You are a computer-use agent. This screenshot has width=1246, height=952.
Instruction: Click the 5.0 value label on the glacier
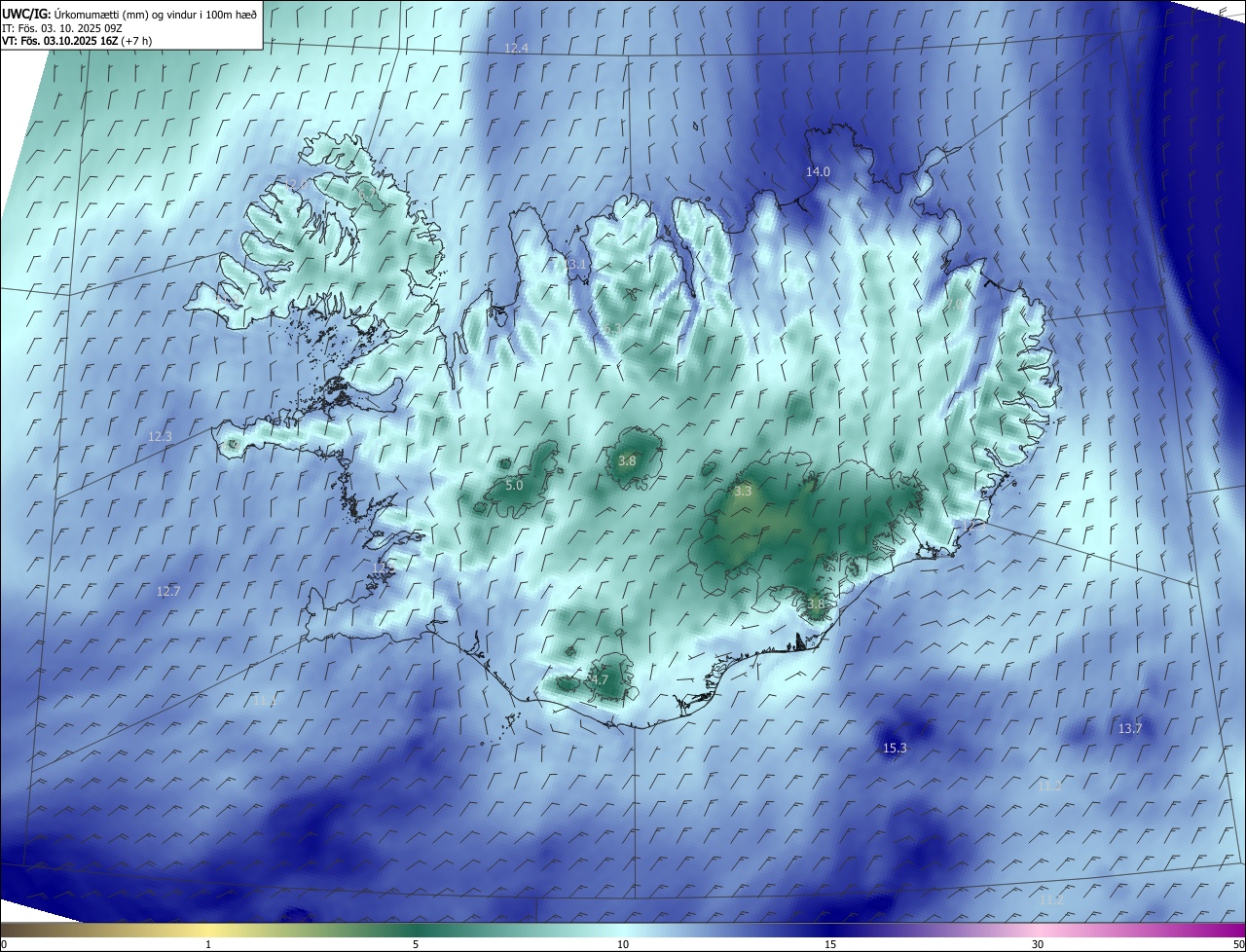[x=514, y=485]
